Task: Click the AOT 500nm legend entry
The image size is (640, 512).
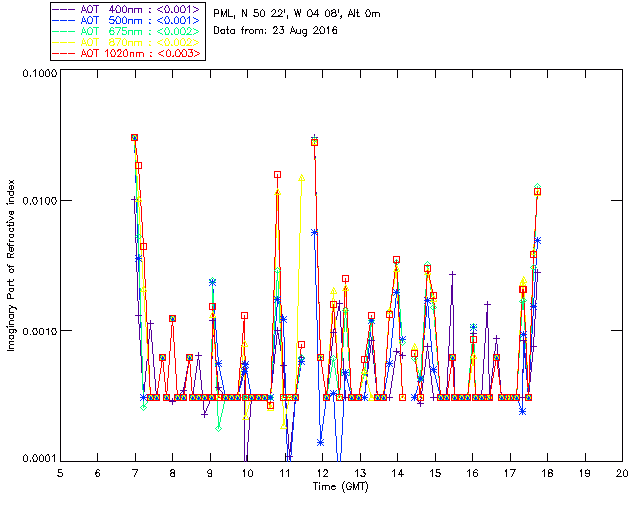Action: [127, 20]
